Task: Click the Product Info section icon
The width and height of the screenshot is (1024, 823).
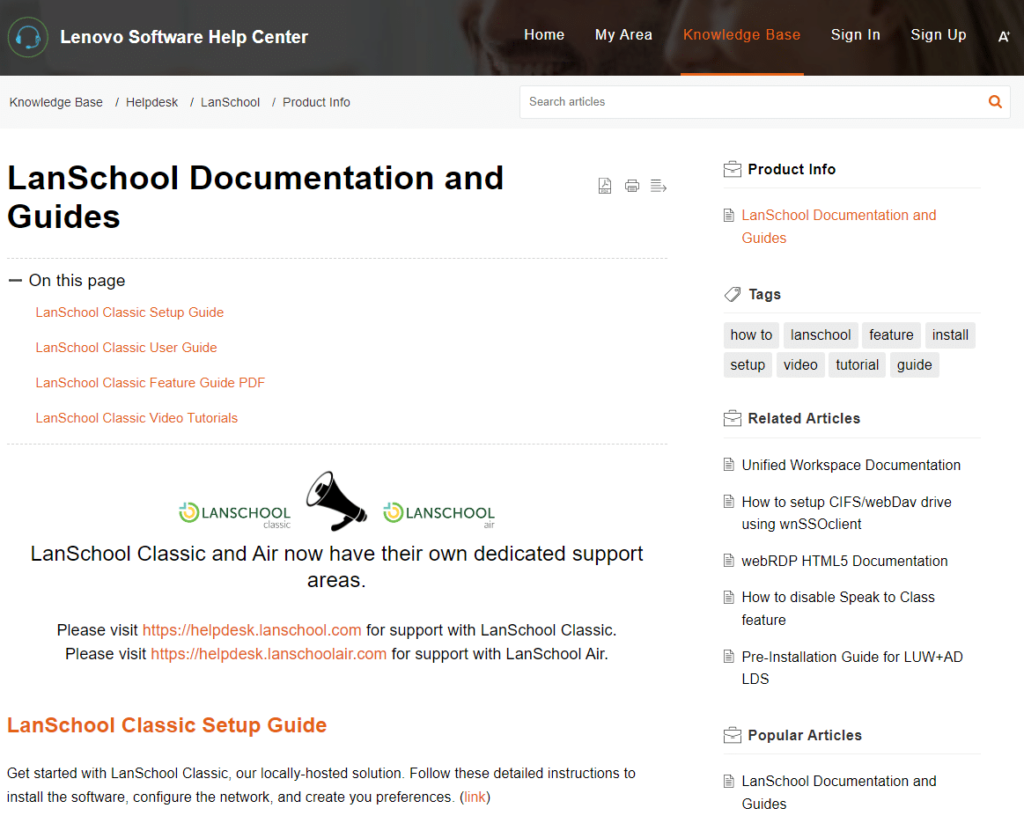Action: click(x=732, y=170)
